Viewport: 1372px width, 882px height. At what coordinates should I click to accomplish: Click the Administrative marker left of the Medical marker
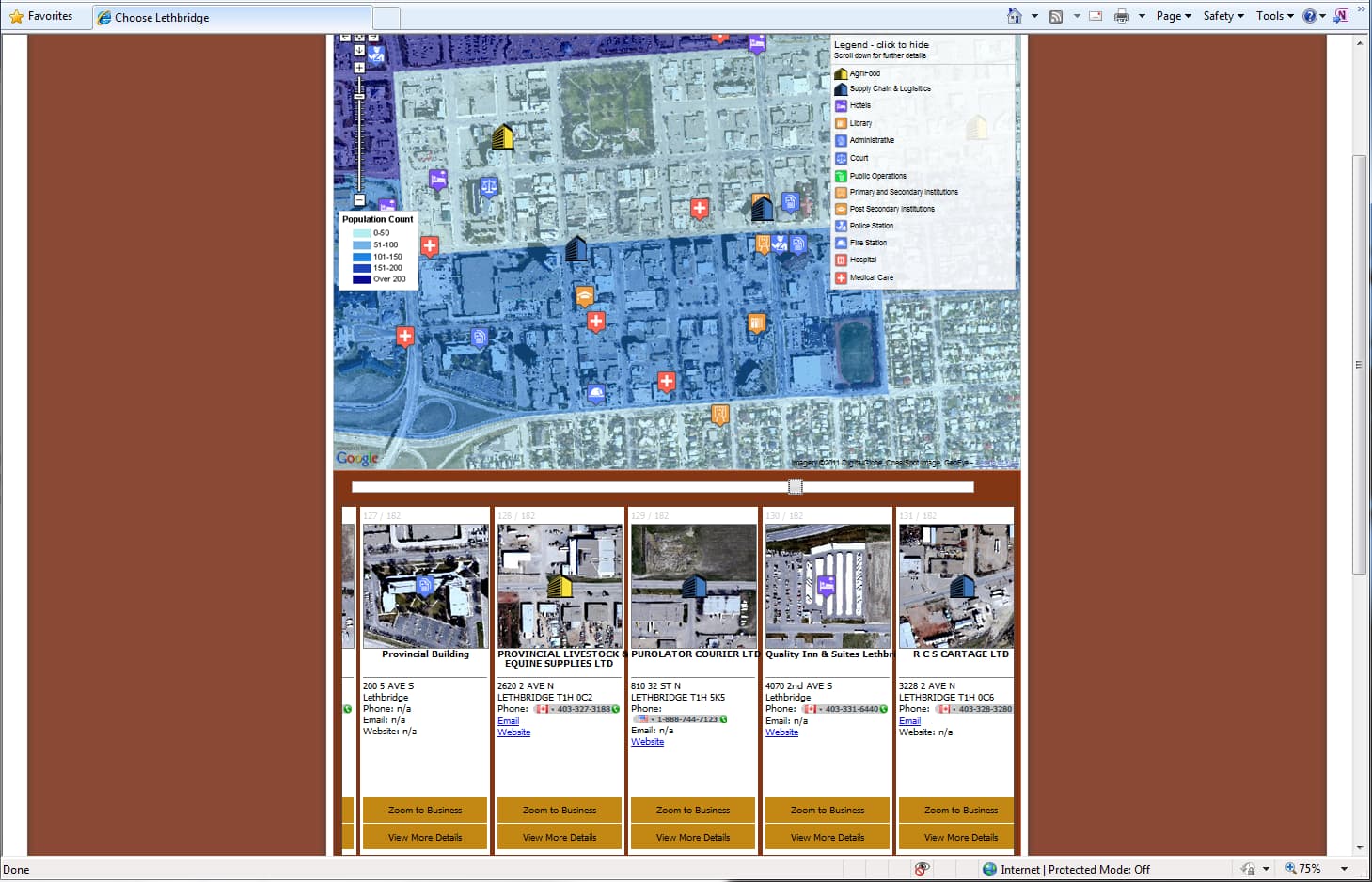click(x=479, y=337)
